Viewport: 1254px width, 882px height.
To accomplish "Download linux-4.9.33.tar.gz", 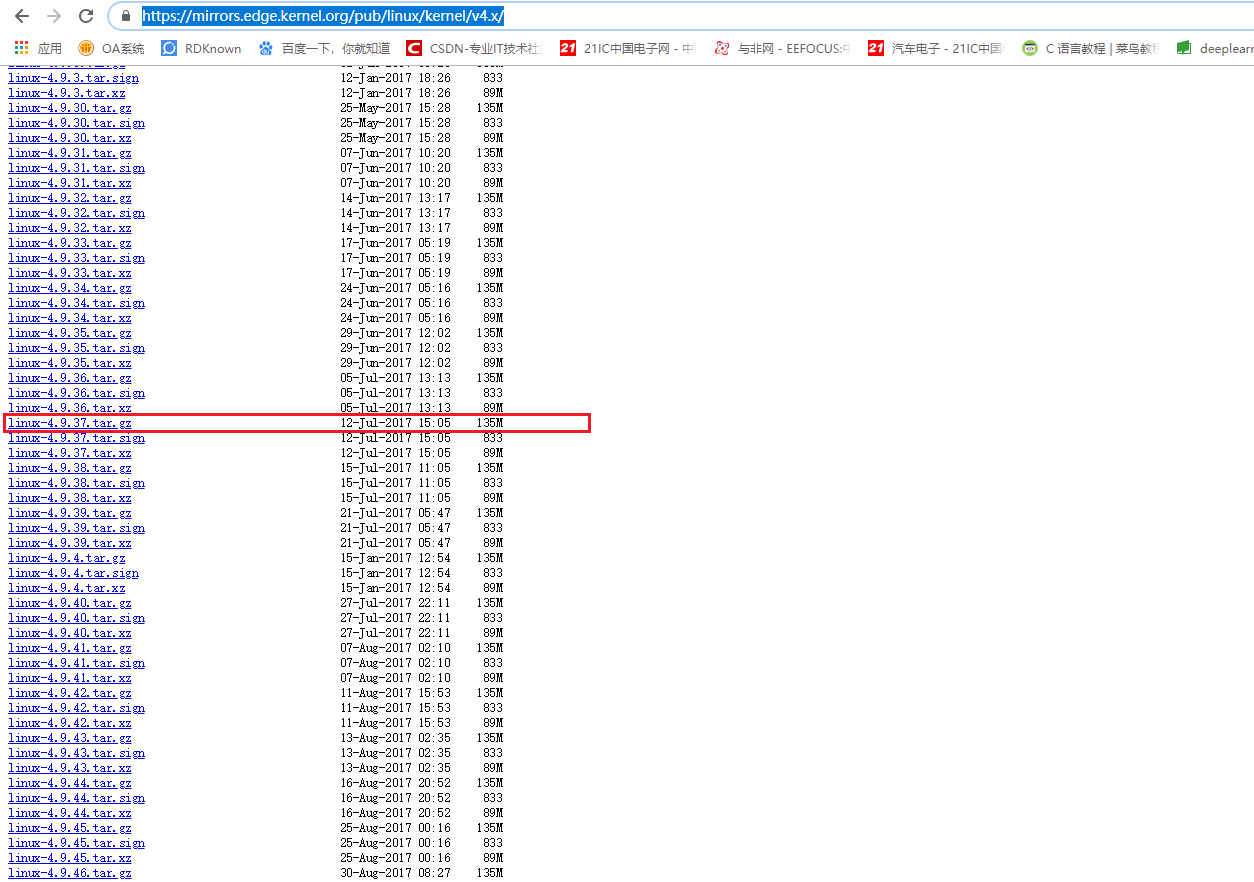I will pyautogui.click(x=69, y=243).
